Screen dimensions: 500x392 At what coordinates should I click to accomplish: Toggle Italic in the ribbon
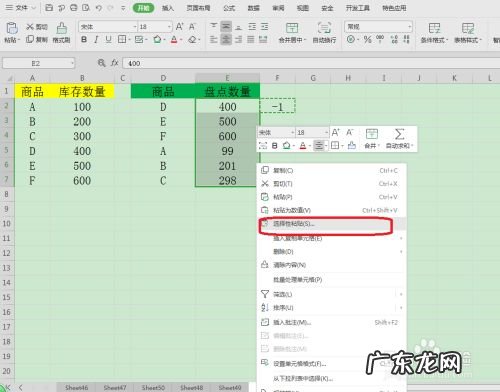[96, 40]
